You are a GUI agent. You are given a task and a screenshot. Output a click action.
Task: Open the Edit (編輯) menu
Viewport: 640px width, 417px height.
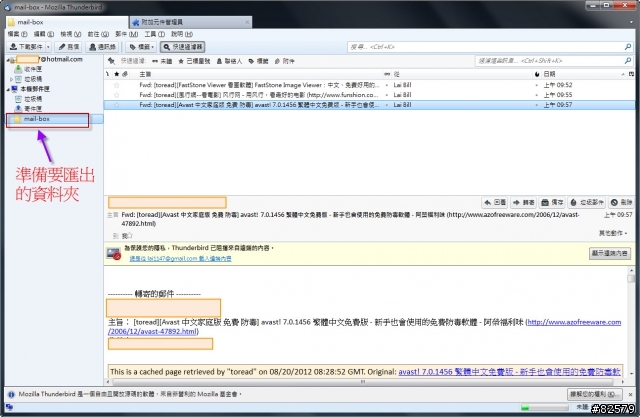[x=44, y=34]
